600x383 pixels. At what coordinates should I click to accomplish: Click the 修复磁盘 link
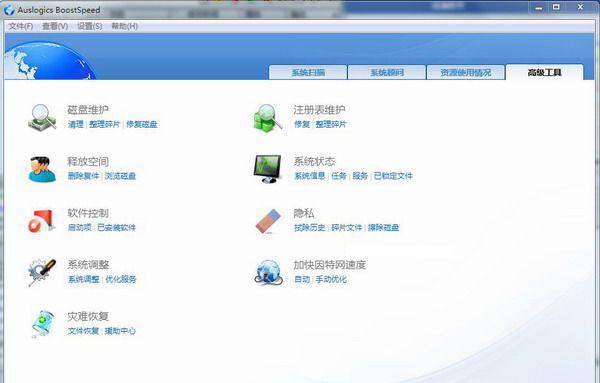pyautogui.click(x=142, y=124)
